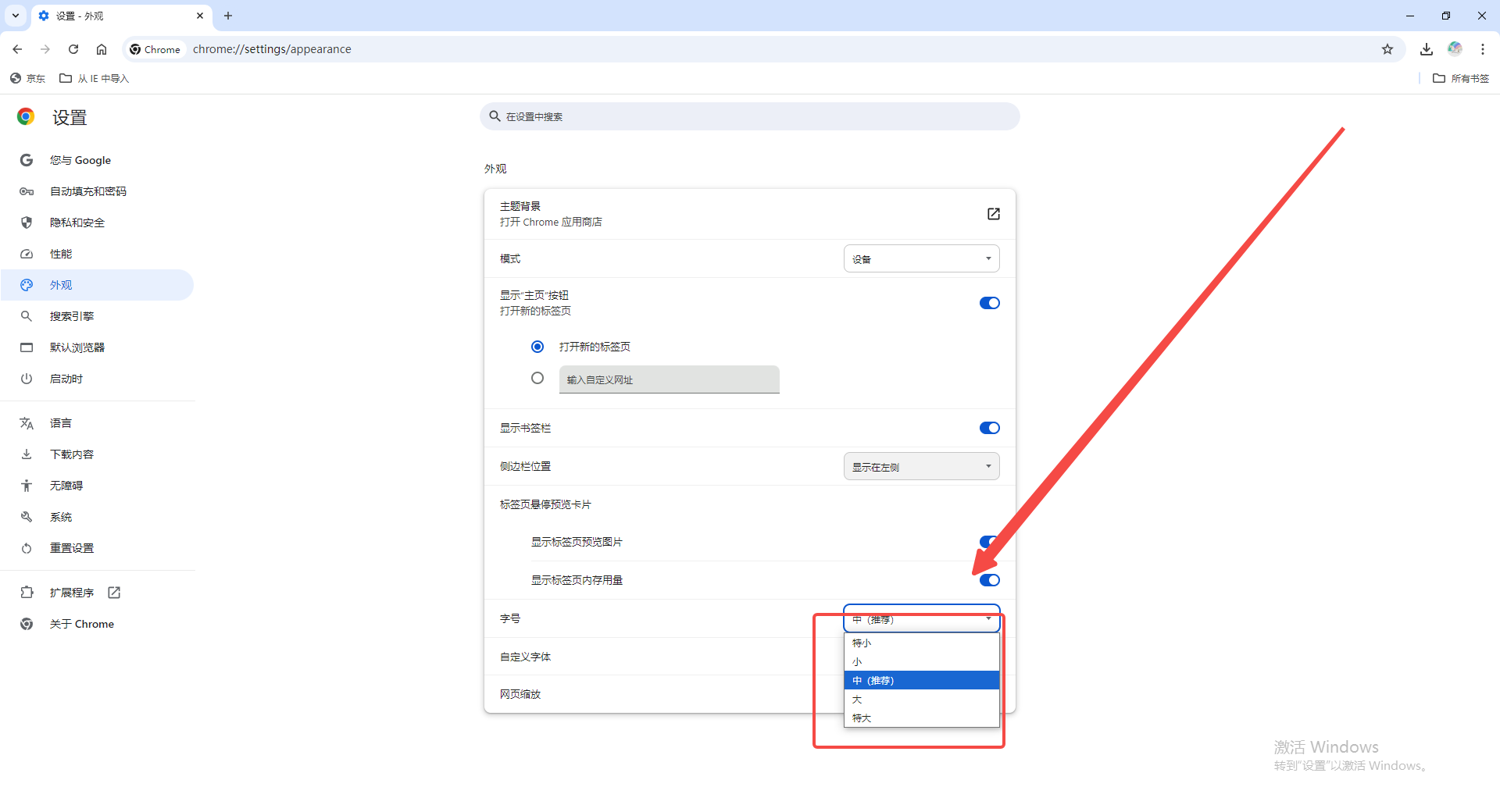The width and height of the screenshot is (1500, 812).
Task: Collapse the 字号 dropdown showing 中 (推荐)
Action: click(x=922, y=618)
